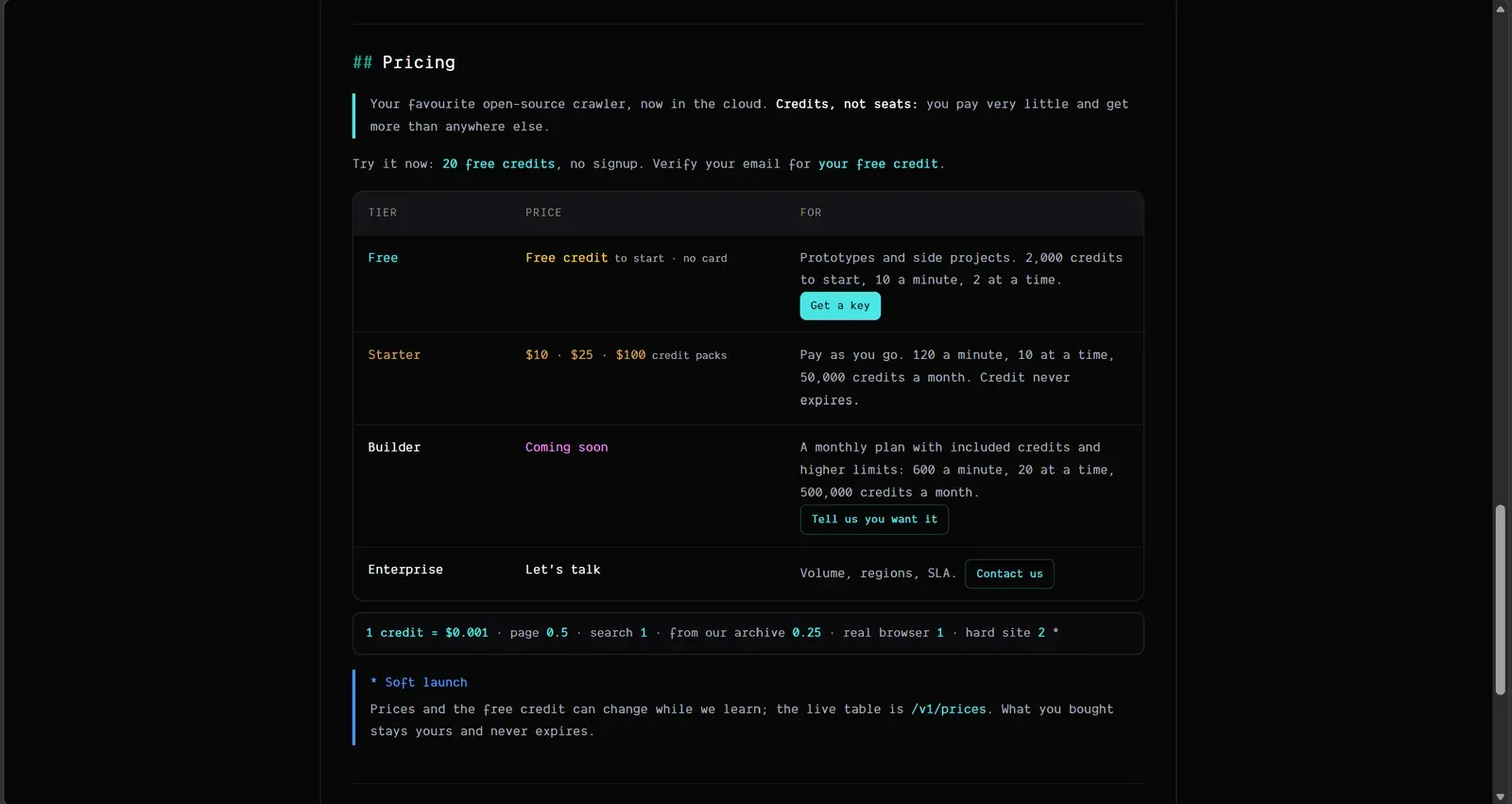Follow the 'your free credit' link
This screenshot has height=804, width=1512.
[878, 164]
